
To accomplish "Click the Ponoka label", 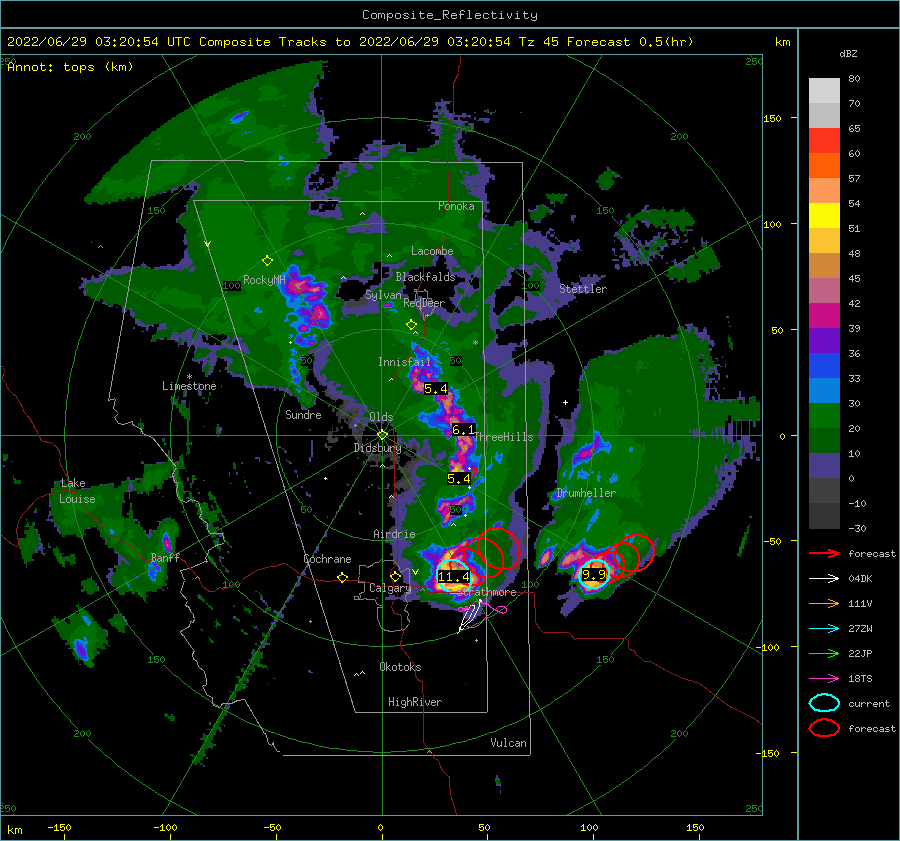I will click(456, 206).
